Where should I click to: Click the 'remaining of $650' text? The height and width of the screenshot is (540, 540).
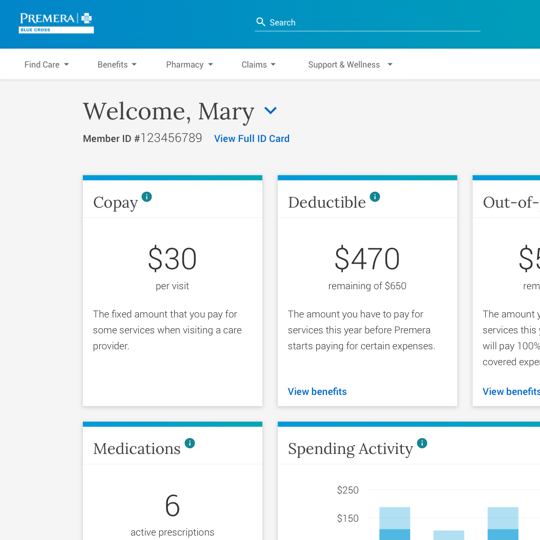(367, 286)
